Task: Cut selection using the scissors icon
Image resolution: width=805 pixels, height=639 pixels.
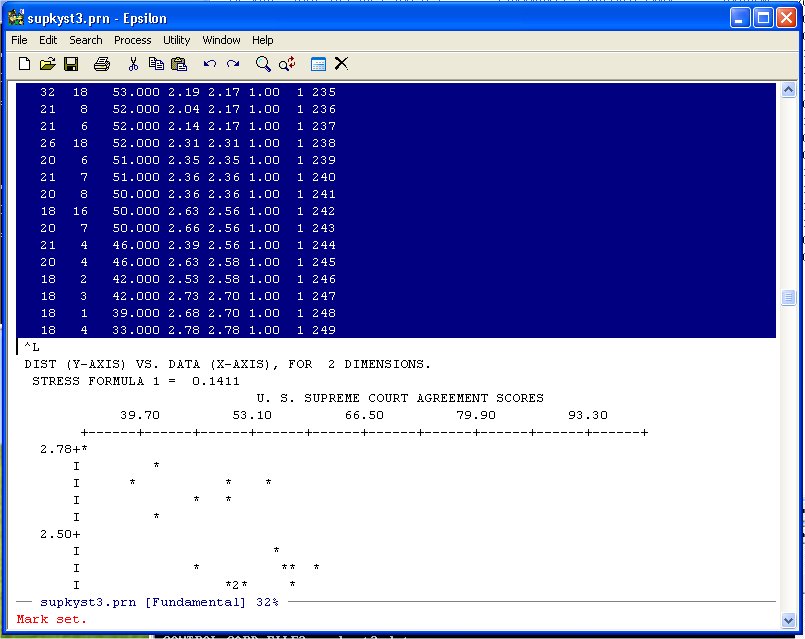Action: [x=133, y=64]
